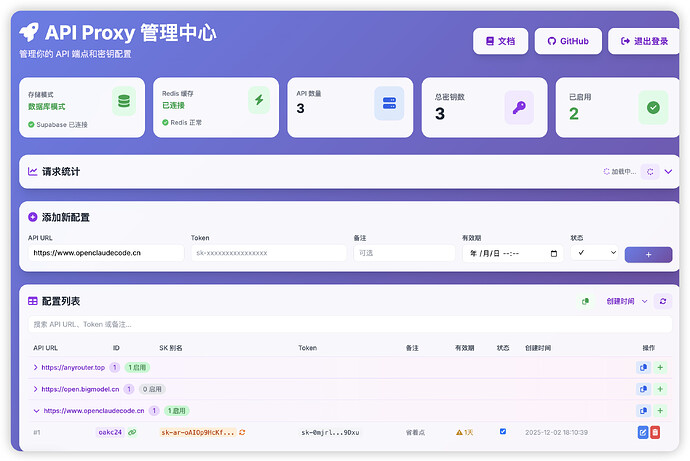Click the SK 别名 column header
690x461 pixels.
tap(171, 348)
